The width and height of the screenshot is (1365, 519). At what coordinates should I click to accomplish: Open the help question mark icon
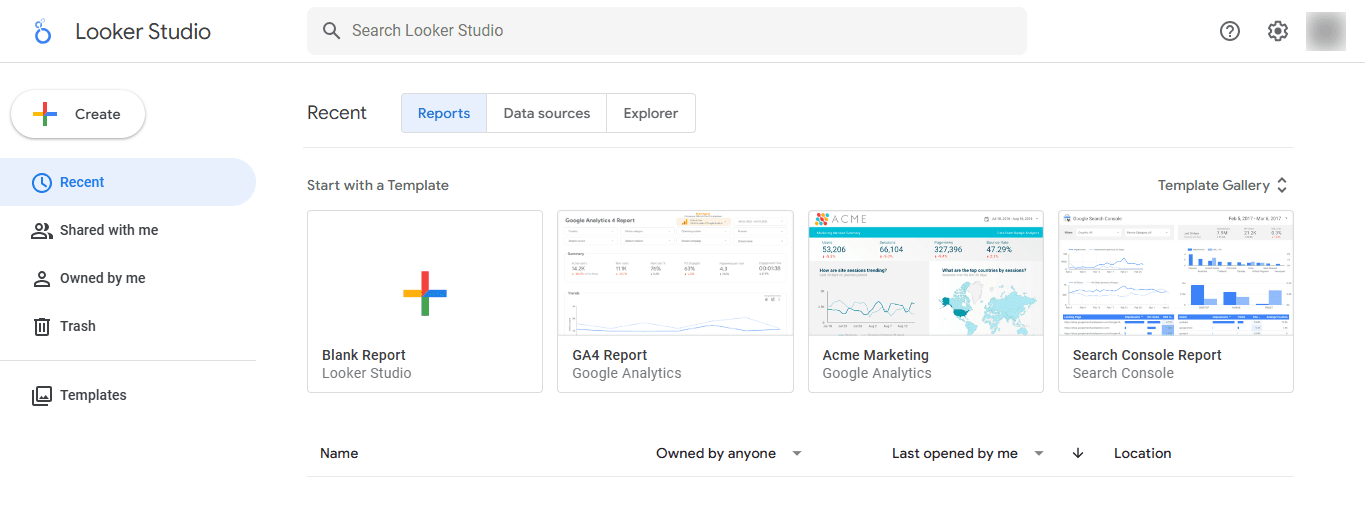[x=1230, y=31]
